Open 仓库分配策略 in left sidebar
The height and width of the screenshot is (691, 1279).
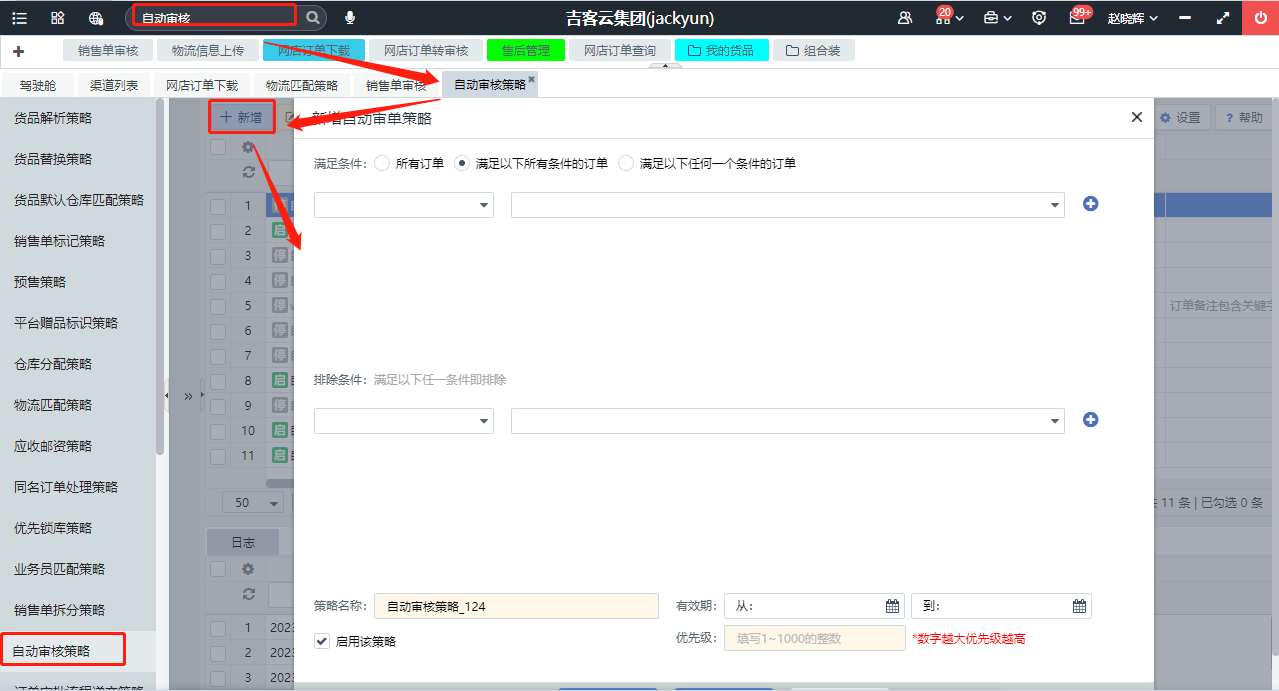pos(53,364)
